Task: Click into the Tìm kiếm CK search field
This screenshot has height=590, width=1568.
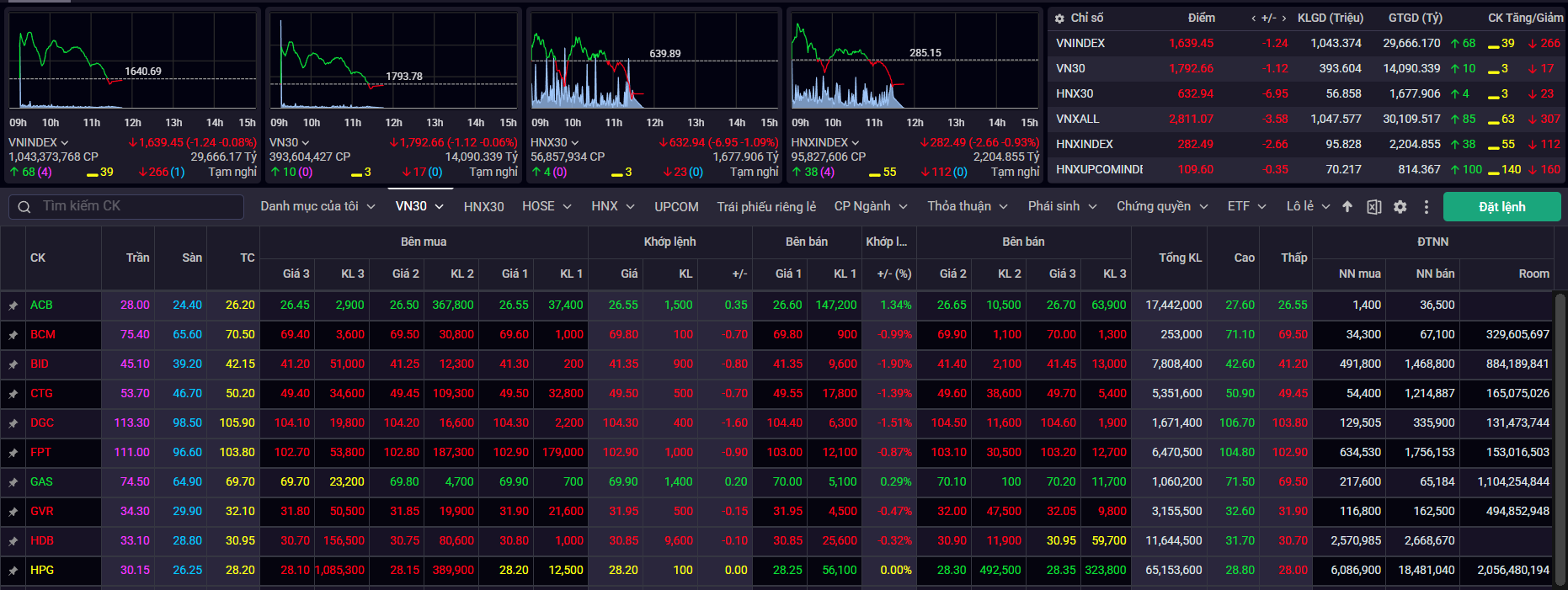Action: [x=126, y=207]
